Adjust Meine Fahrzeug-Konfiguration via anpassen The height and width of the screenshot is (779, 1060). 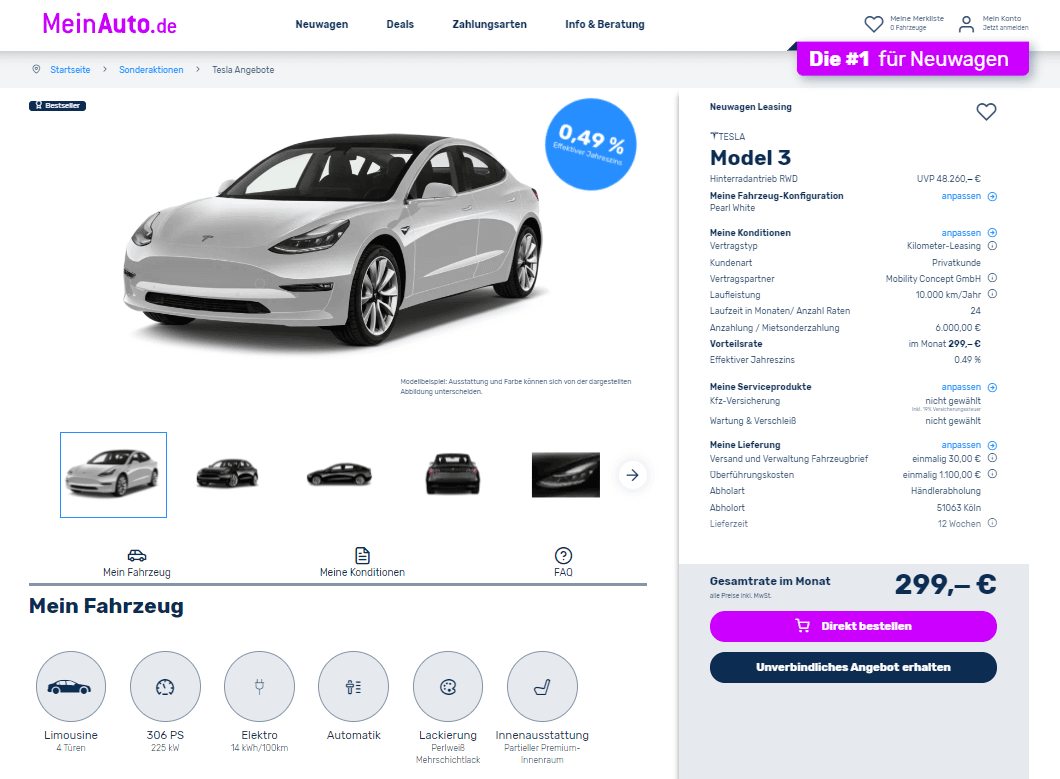969,196
